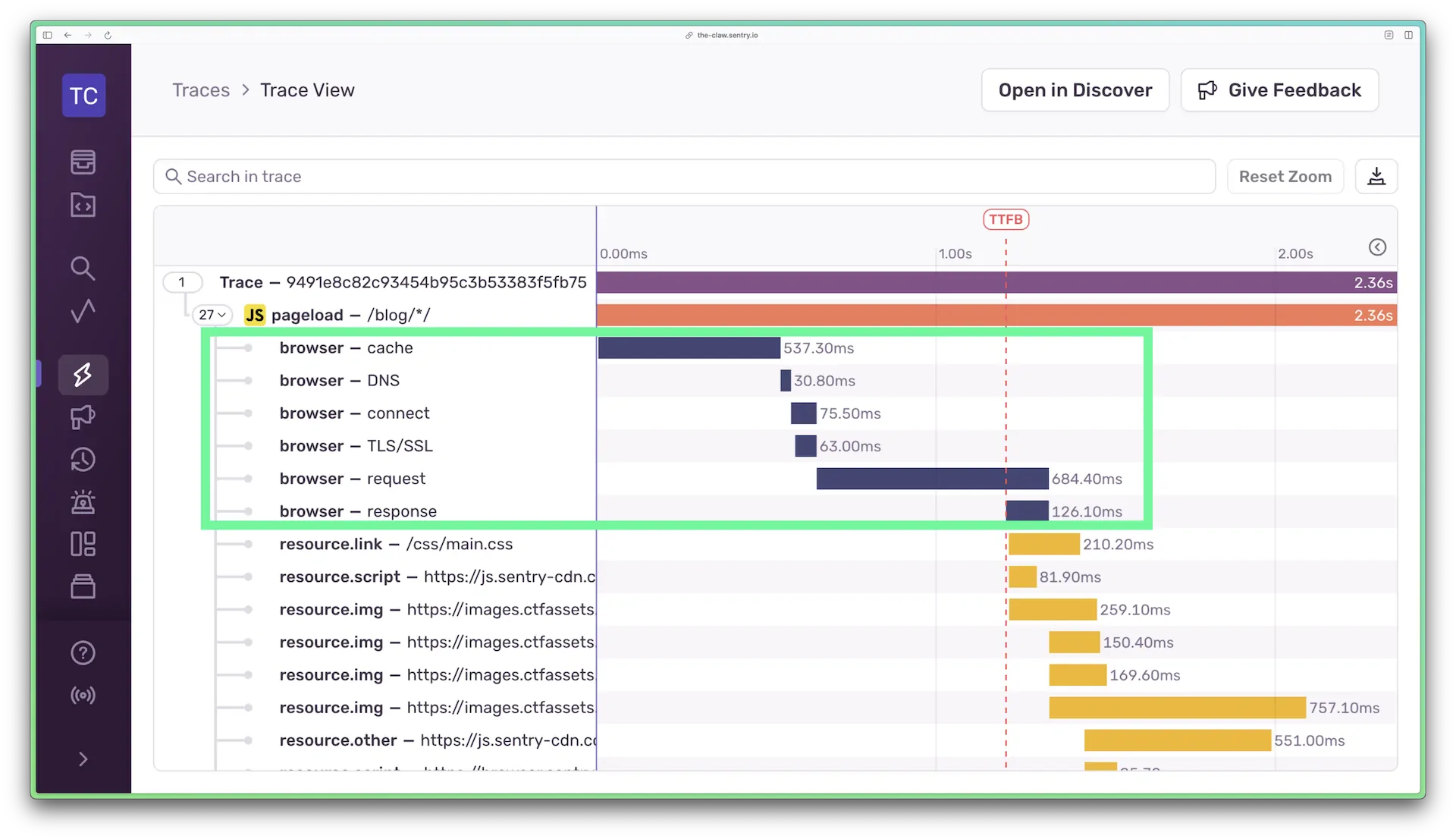Open the What's New broadcast icon
Viewport: 1456px width, 839px height.
pyautogui.click(x=83, y=695)
